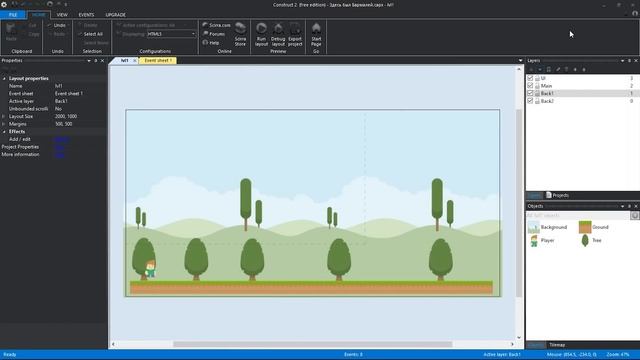Open Help in the Online group
Screen dimensions: 640x360
click(211, 42)
